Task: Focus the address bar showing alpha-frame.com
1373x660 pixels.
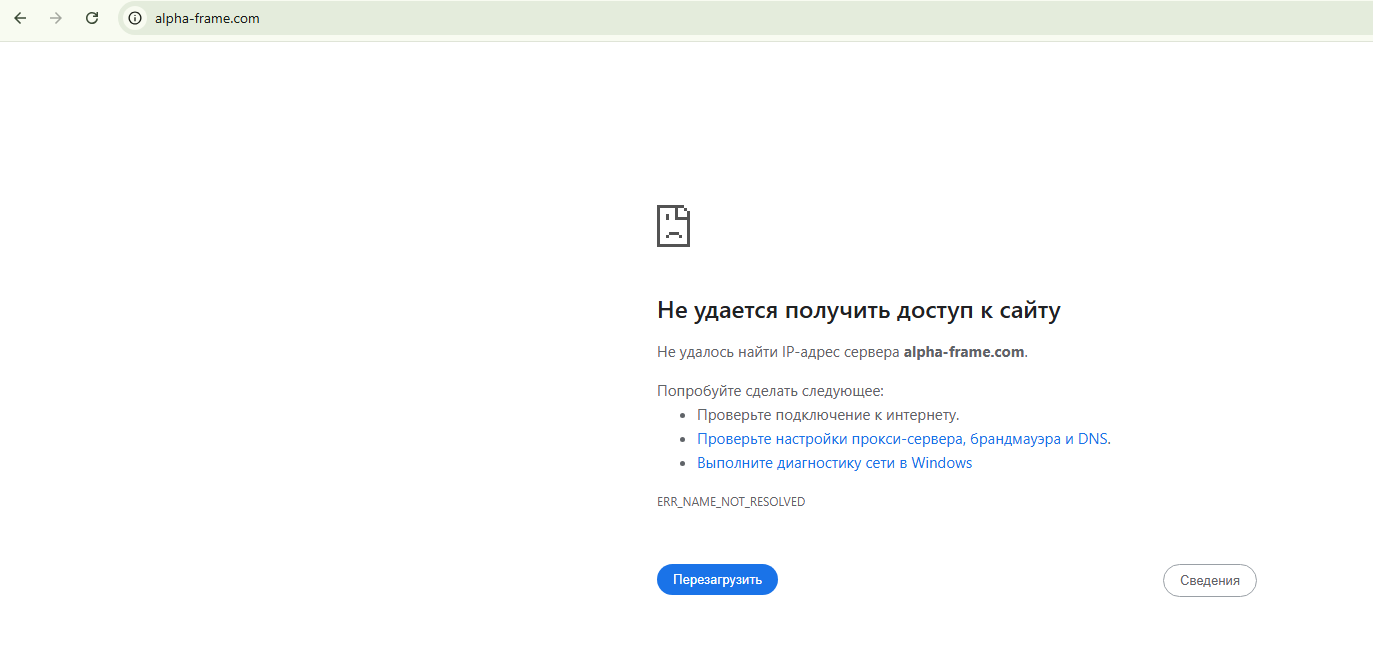Action: pyautogui.click(x=745, y=18)
